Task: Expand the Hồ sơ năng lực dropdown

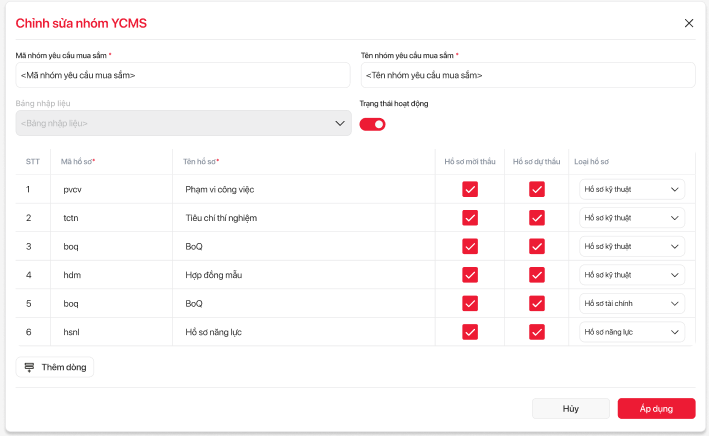Action: click(x=632, y=332)
